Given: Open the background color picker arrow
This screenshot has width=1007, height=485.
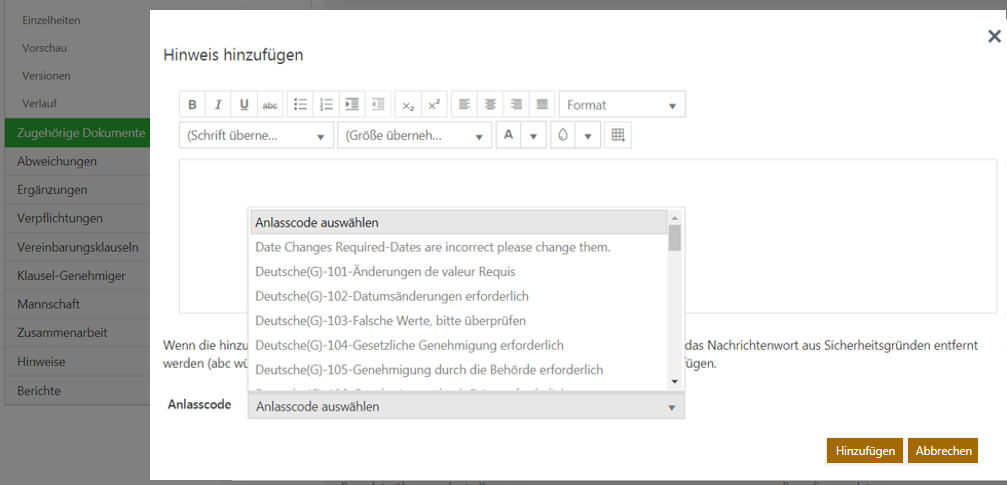Looking at the screenshot, I should coord(588,135).
